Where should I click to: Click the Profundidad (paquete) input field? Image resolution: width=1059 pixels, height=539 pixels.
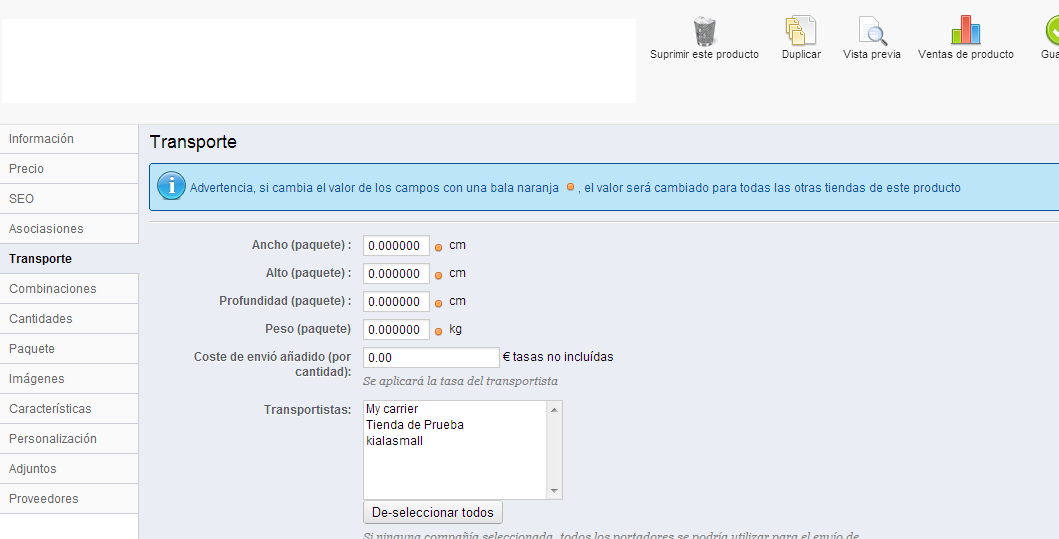[x=396, y=302]
